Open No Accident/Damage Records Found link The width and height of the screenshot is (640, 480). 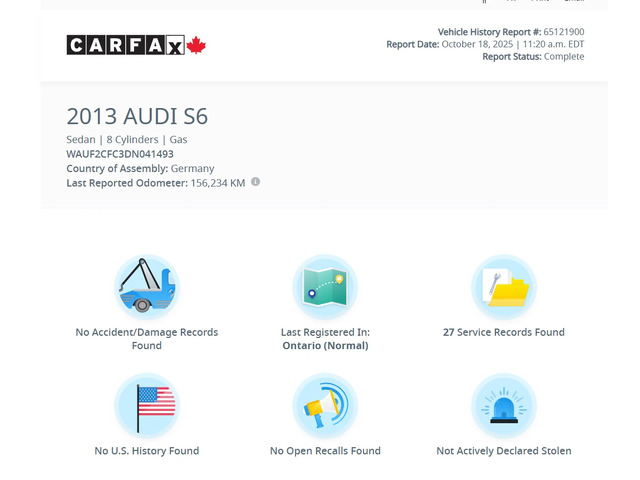tap(147, 339)
